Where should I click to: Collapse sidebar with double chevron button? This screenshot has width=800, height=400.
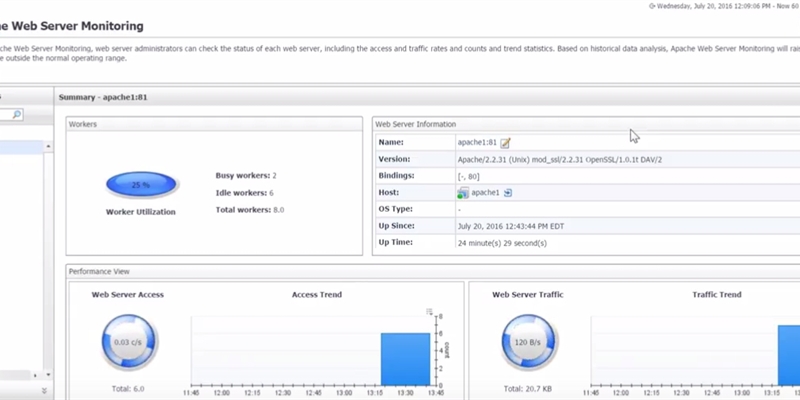click(x=44, y=390)
